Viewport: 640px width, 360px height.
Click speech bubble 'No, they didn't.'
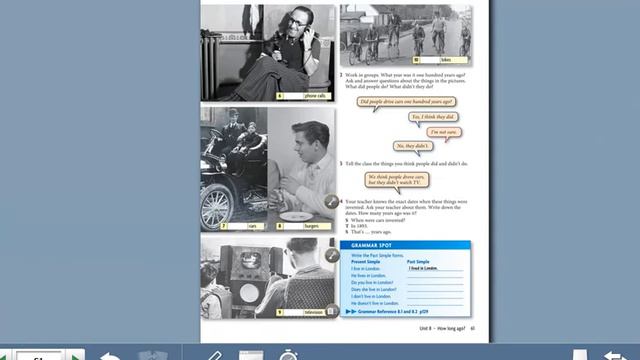click(413, 146)
